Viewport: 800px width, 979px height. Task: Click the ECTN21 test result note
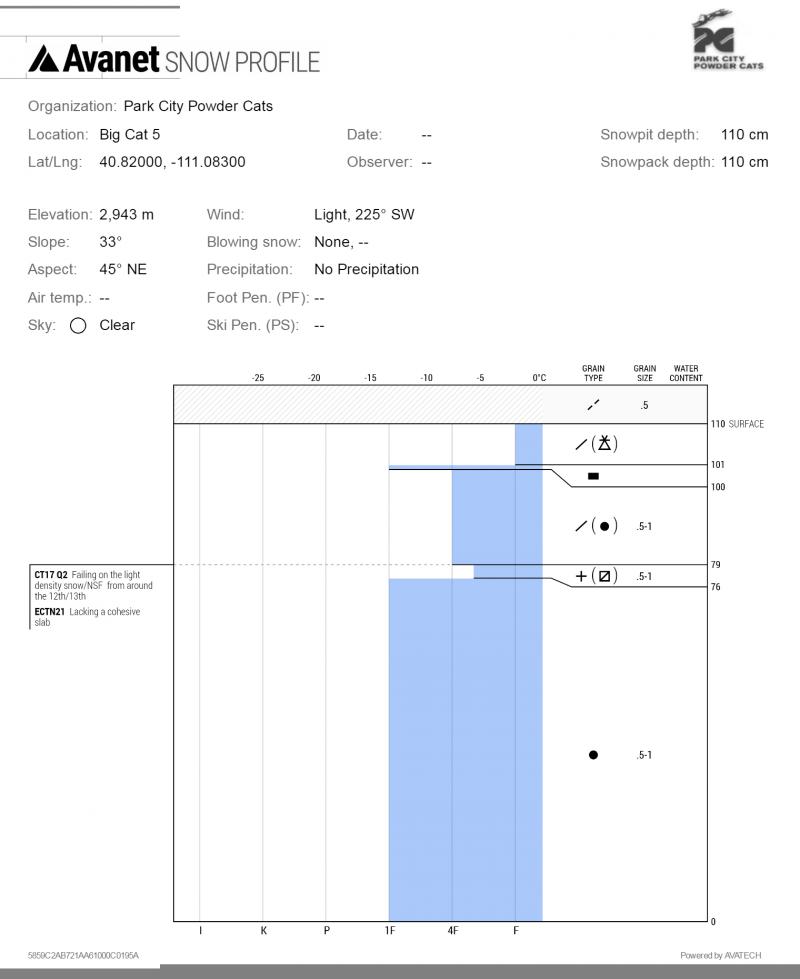point(87,617)
